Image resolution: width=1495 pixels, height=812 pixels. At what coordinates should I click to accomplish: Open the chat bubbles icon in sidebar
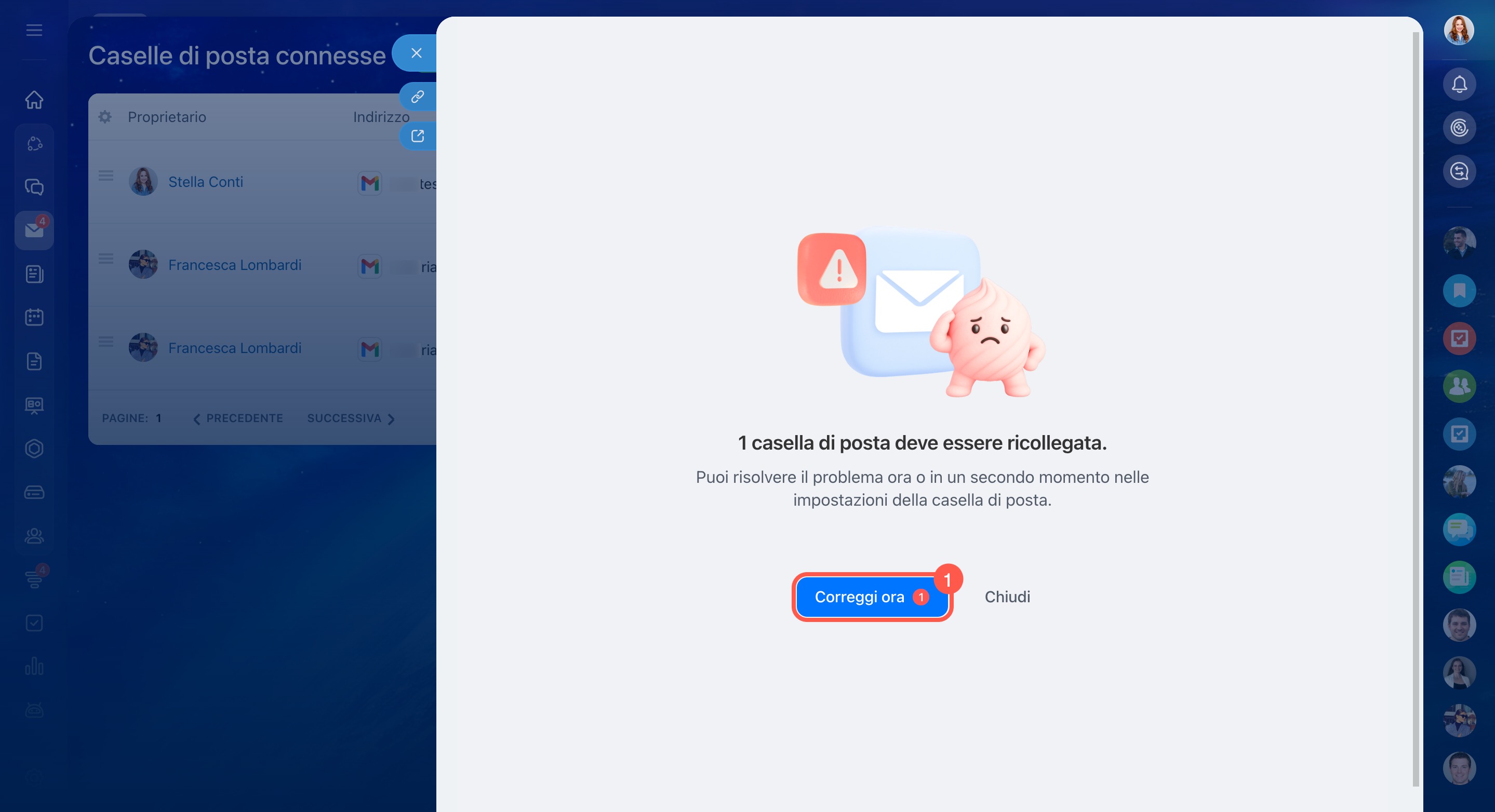[x=34, y=187]
